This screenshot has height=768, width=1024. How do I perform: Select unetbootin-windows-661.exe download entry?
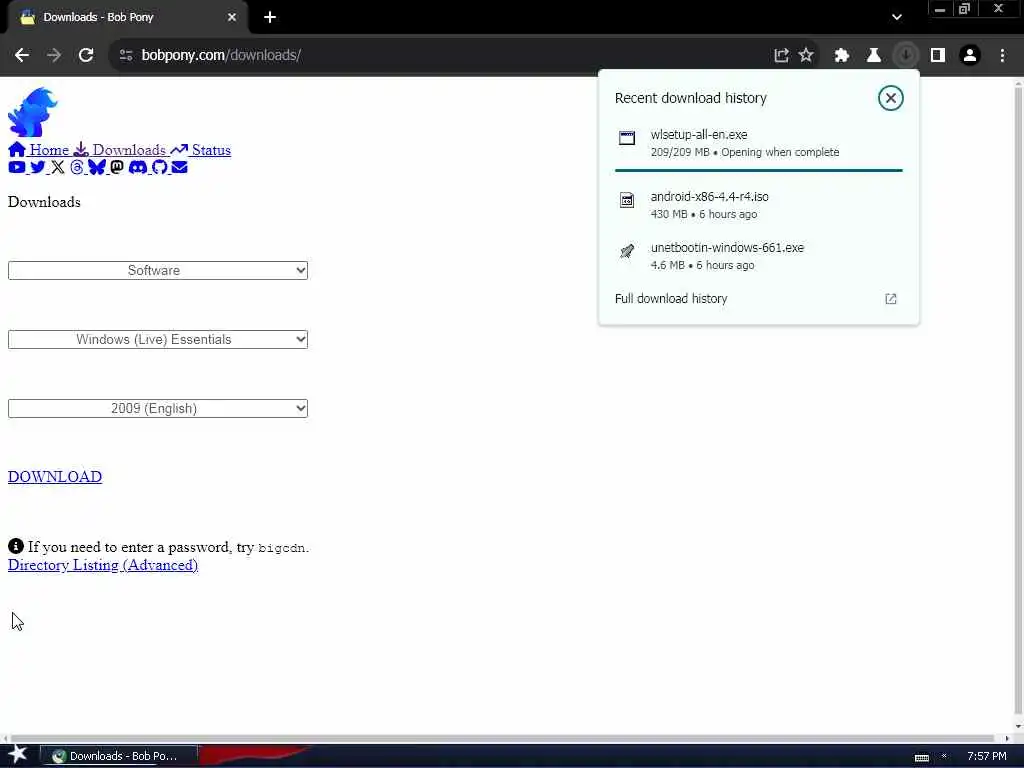(x=758, y=256)
